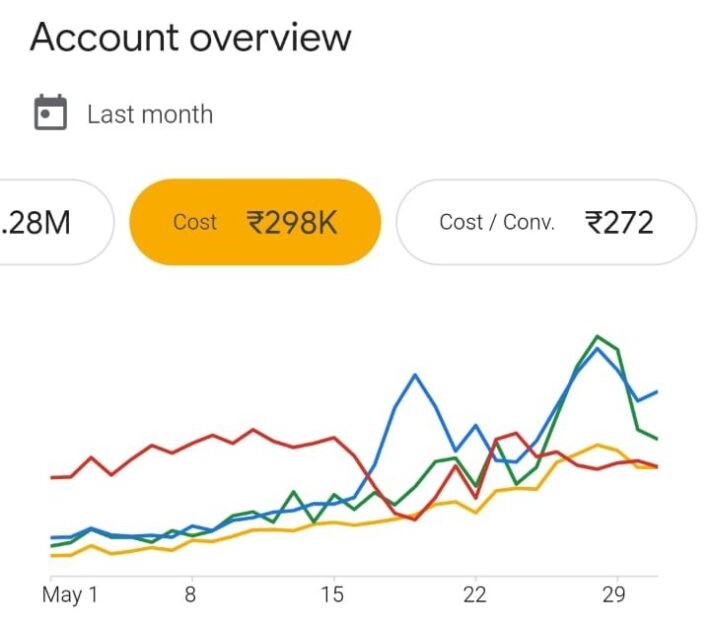The image size is (710, 644).
Task: Click the yellow line's peak near May 28
Action: coord(597,444)
